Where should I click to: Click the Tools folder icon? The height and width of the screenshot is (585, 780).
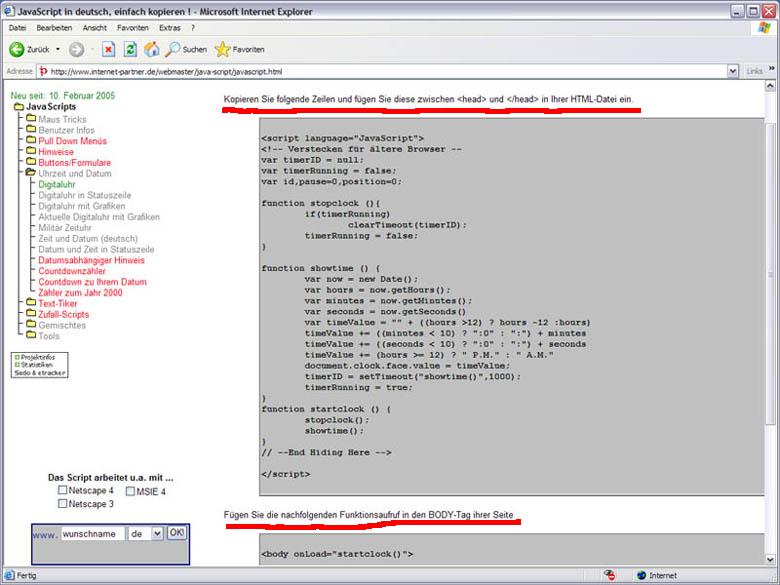point(31,335)
